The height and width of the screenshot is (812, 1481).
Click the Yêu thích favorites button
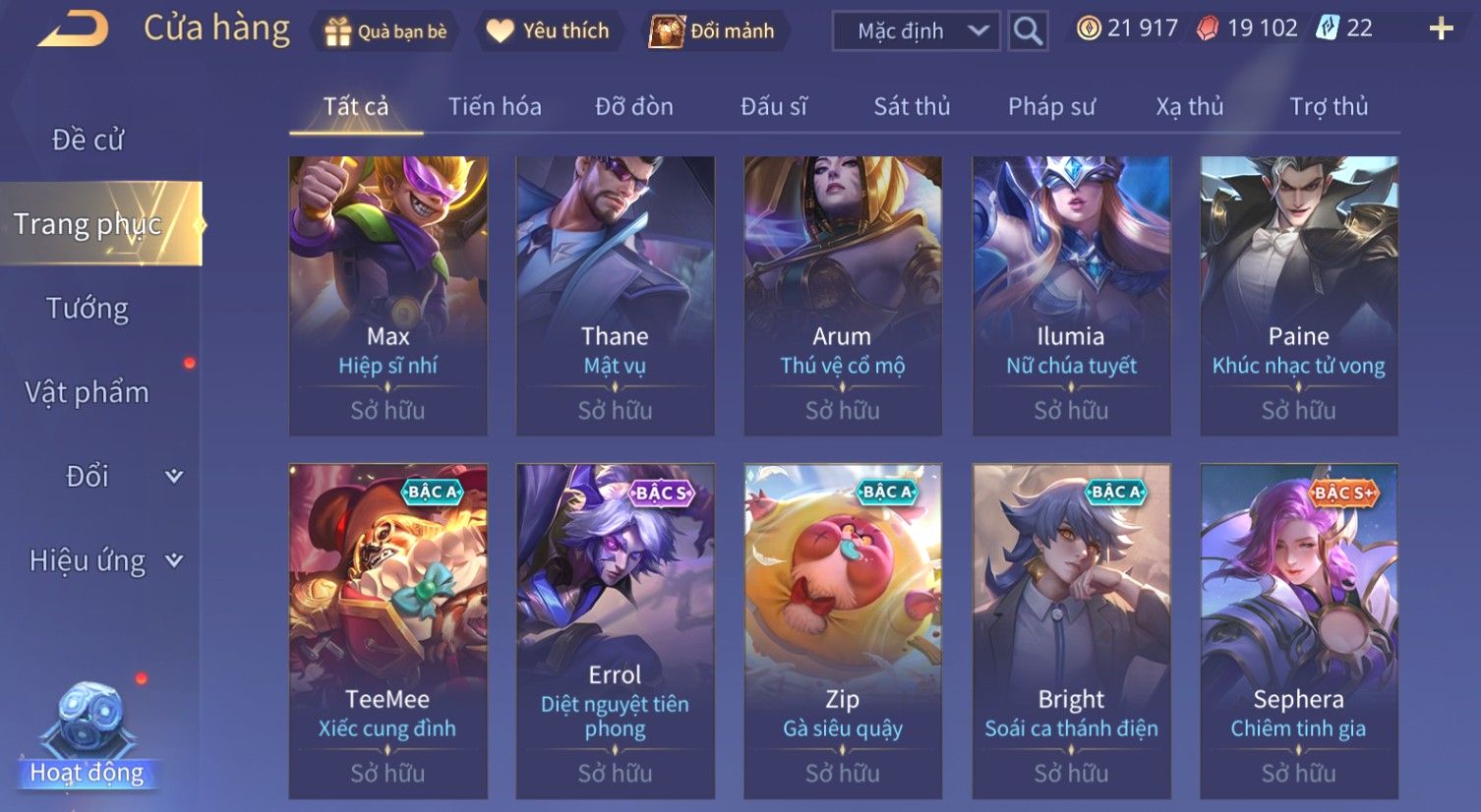click(x=549, y=31)
